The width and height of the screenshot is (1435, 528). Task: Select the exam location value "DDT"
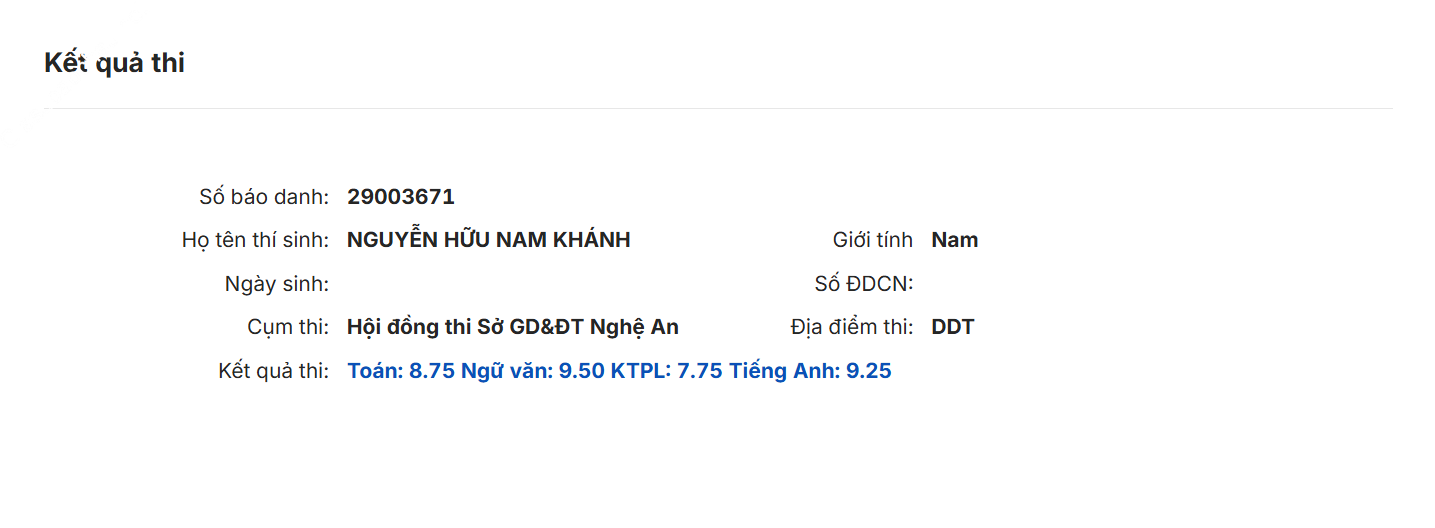[953, 327]
